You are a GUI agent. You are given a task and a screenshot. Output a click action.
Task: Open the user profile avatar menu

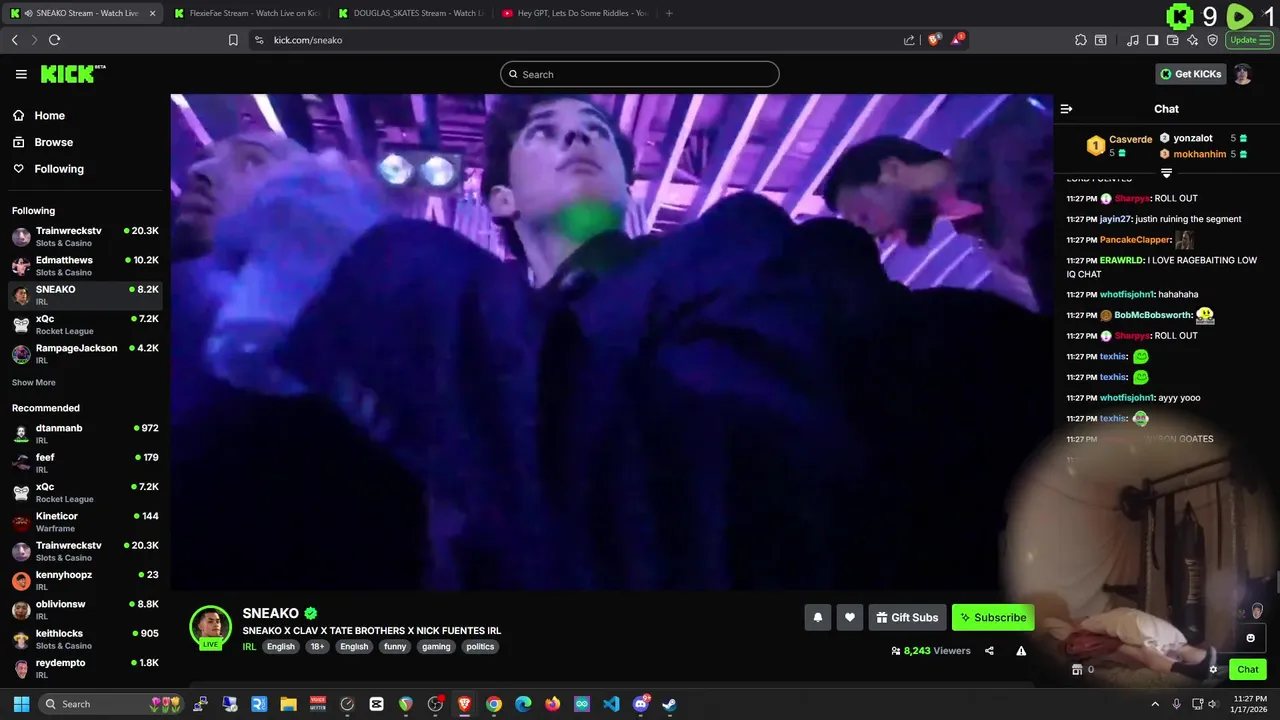1242,74
